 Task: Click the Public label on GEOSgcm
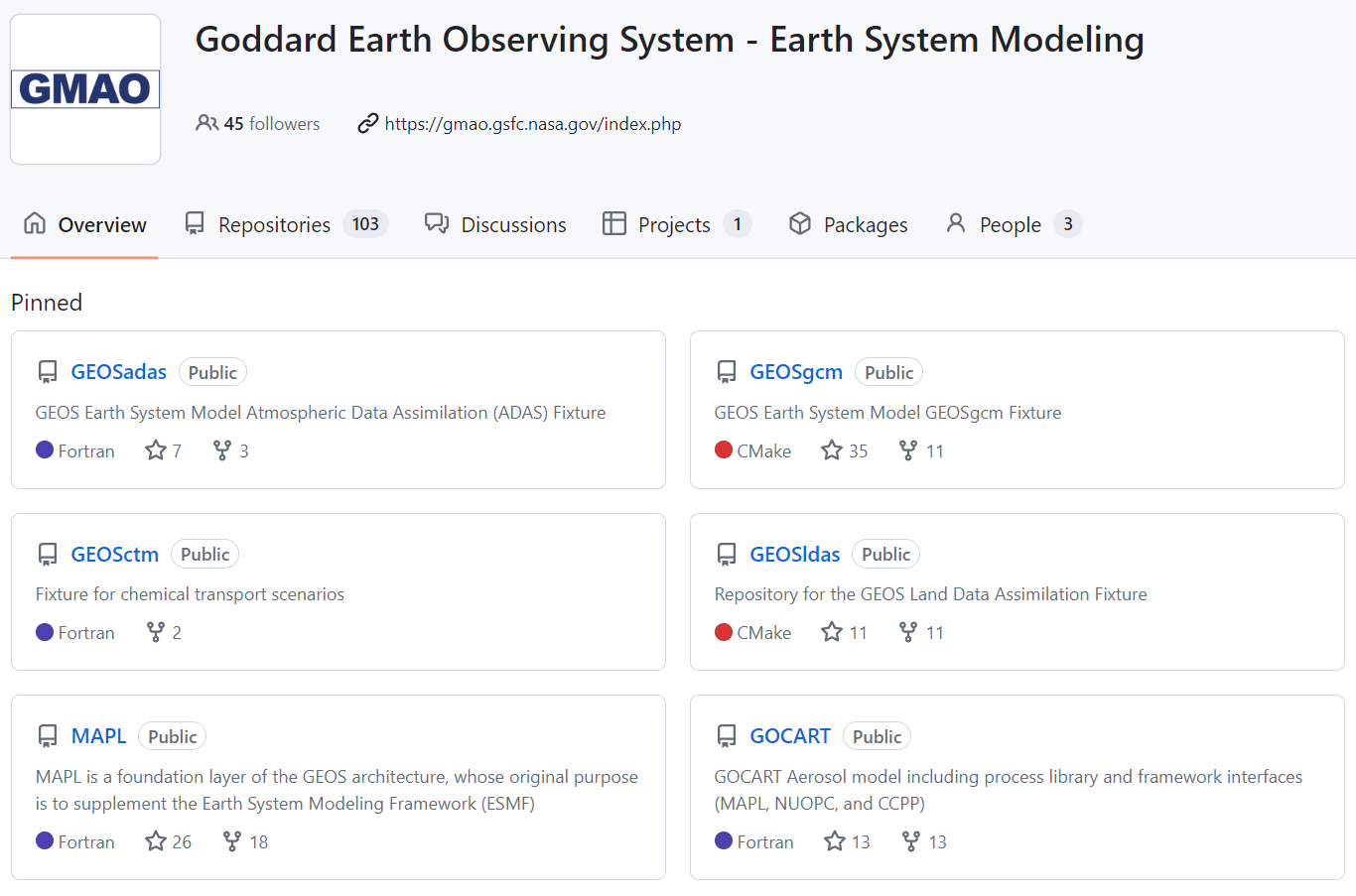click(x=888, y=372)
